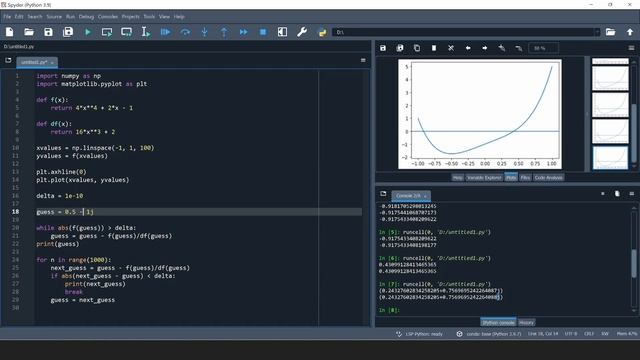Remove current plot trash icon

click(434, 48)
